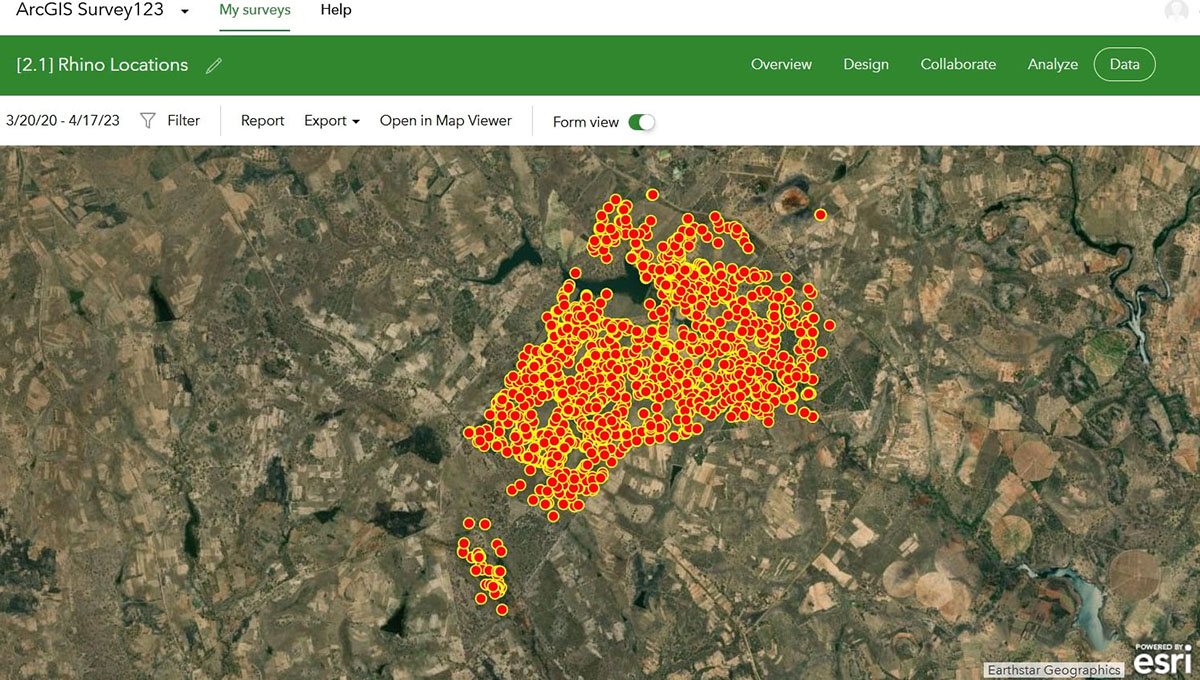Screen dimensions: 1200x680
Task: Click the Esri logo on the map
Action: point(1162,660)
